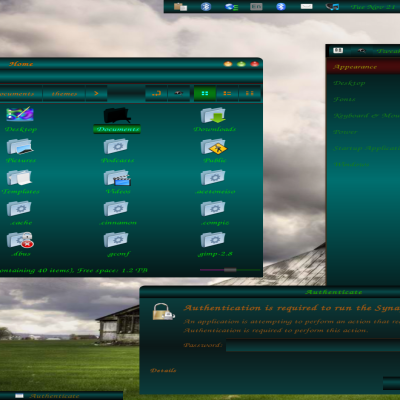Open the mail envelope tray icon
Screen dimensions: 400x400
pos(306,6)
